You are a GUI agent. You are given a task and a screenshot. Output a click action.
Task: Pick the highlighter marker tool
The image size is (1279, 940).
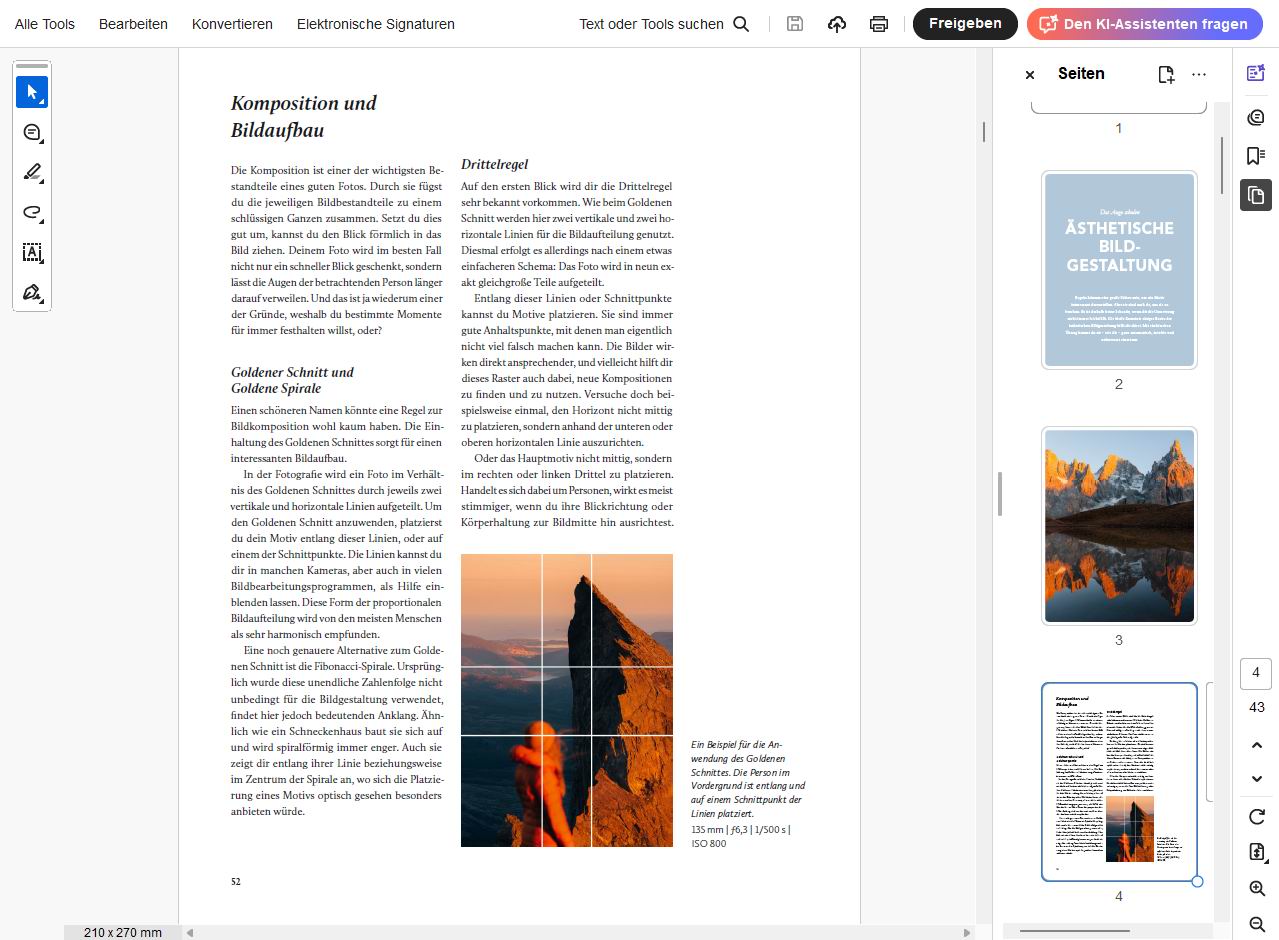coord(32,172)
